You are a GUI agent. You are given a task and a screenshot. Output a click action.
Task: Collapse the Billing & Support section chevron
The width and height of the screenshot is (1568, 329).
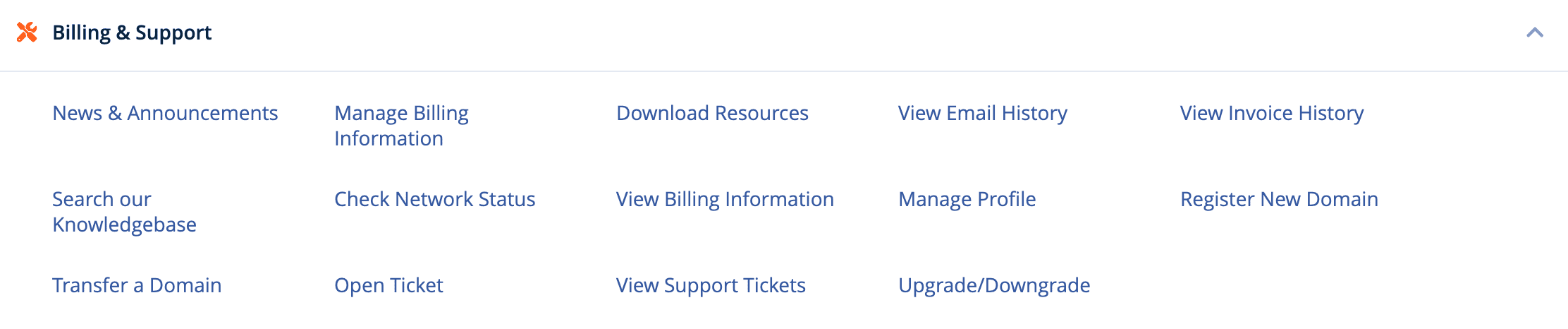coord(1534,32)
